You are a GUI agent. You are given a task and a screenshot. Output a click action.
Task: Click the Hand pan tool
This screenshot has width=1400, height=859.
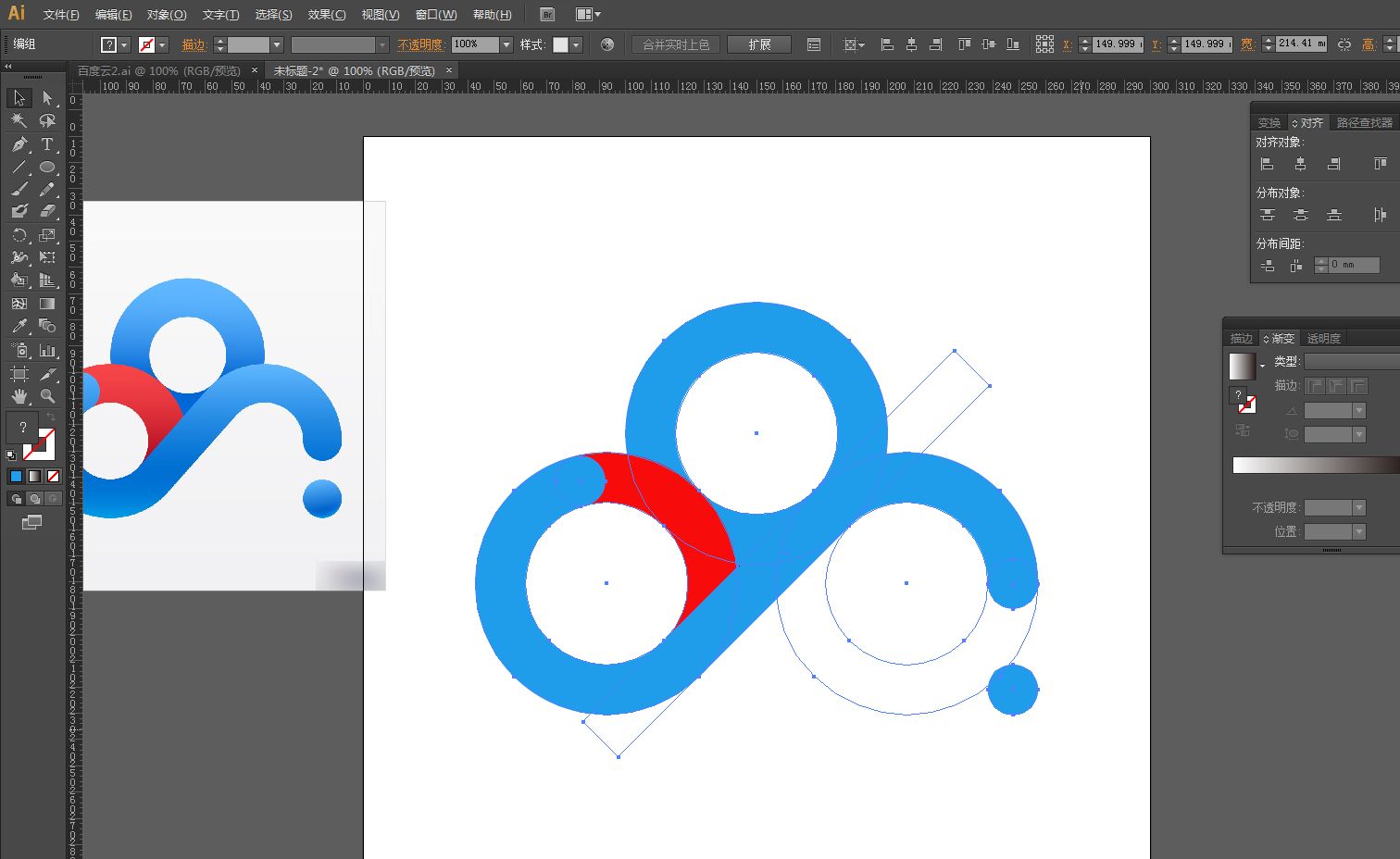click(x=19, y=396)
